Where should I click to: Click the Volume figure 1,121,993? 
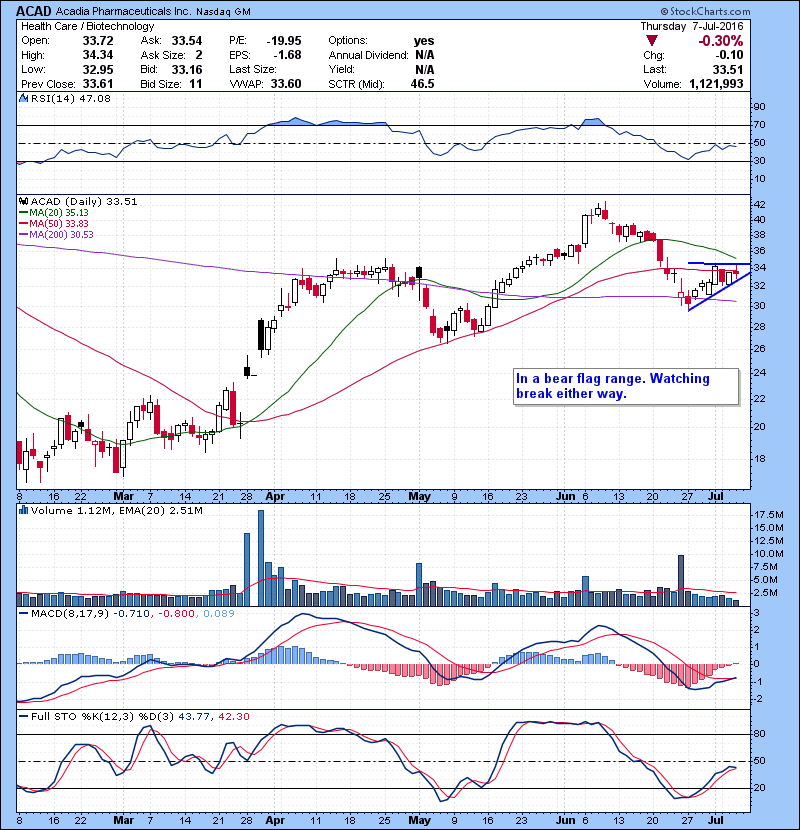(716, 84)
